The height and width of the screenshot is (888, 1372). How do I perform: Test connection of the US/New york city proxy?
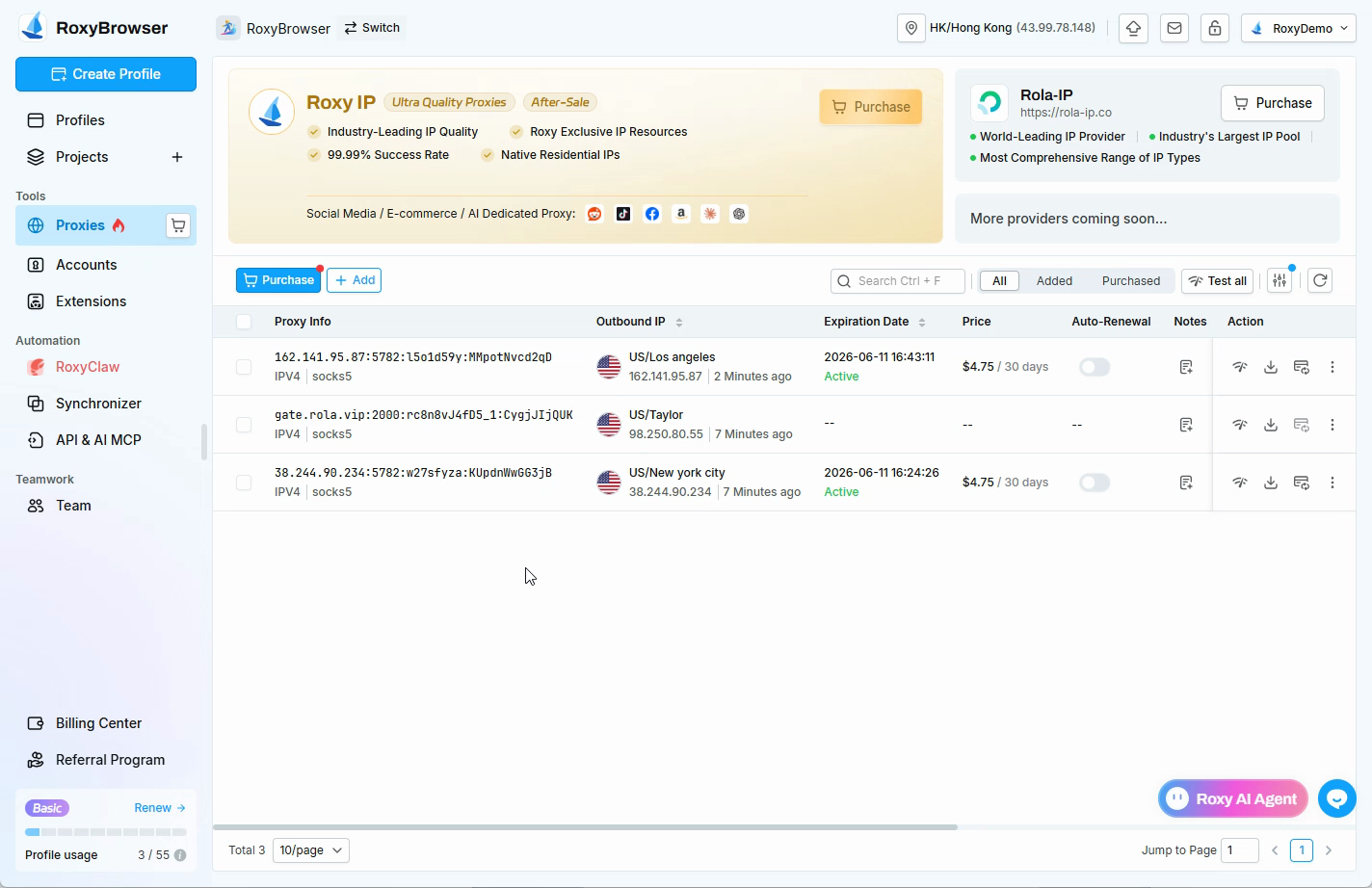(x=1240, y=483)
